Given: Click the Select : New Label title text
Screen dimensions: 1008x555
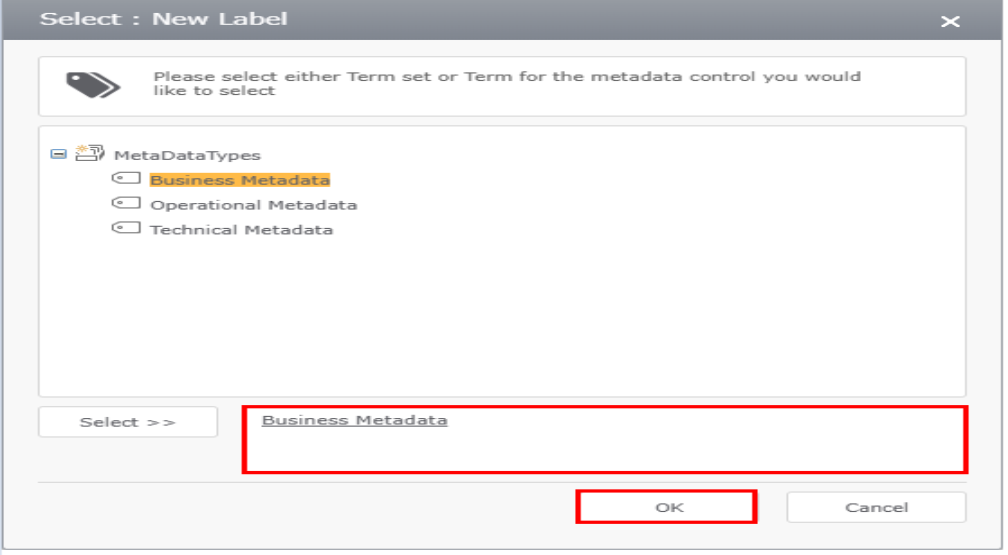Looking at the screenshot, I should point(163,19).
